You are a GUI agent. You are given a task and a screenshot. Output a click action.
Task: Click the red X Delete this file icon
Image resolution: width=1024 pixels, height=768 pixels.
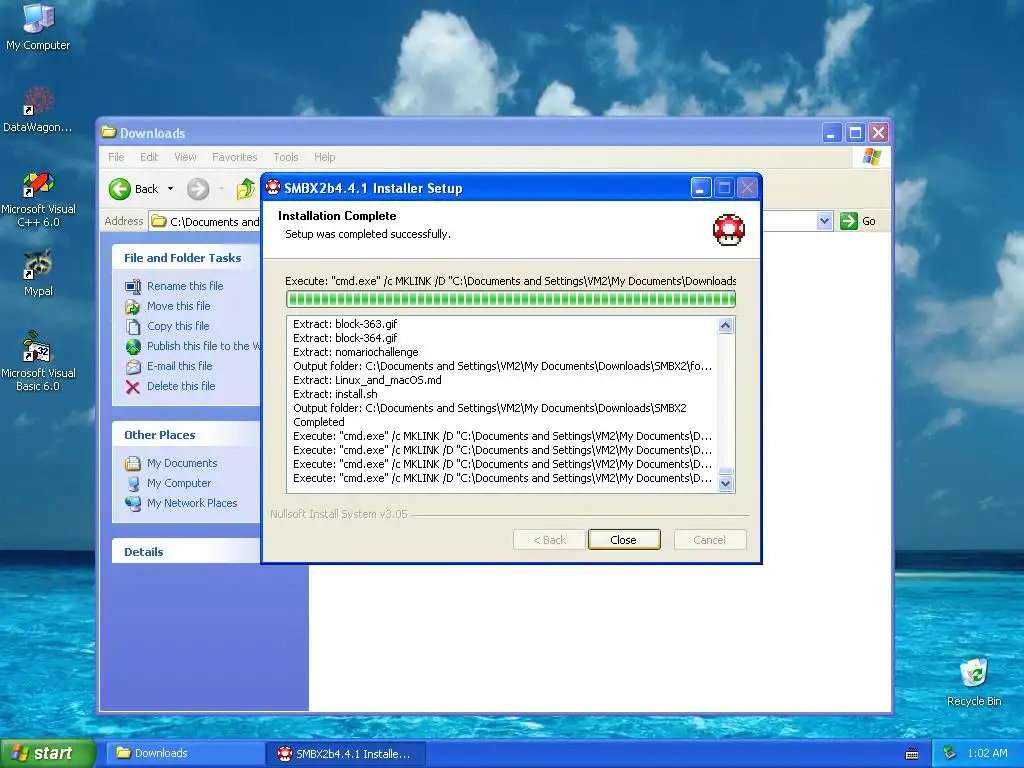tap(133, 387)
